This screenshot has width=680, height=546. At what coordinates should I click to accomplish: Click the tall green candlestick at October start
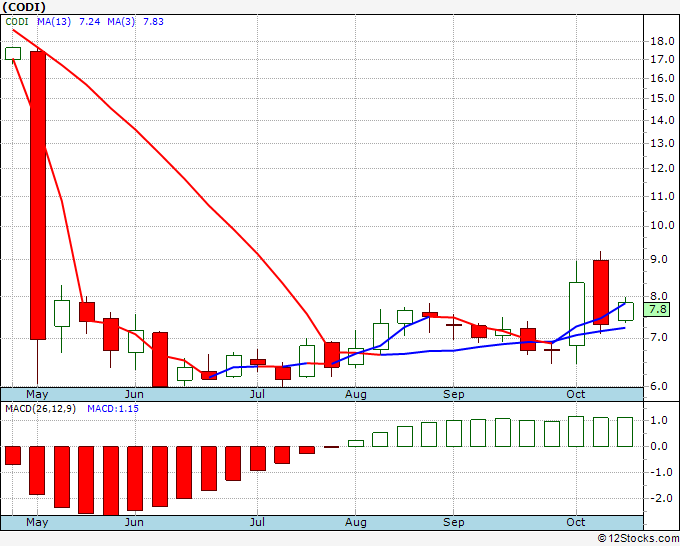[x=577, y=314]
